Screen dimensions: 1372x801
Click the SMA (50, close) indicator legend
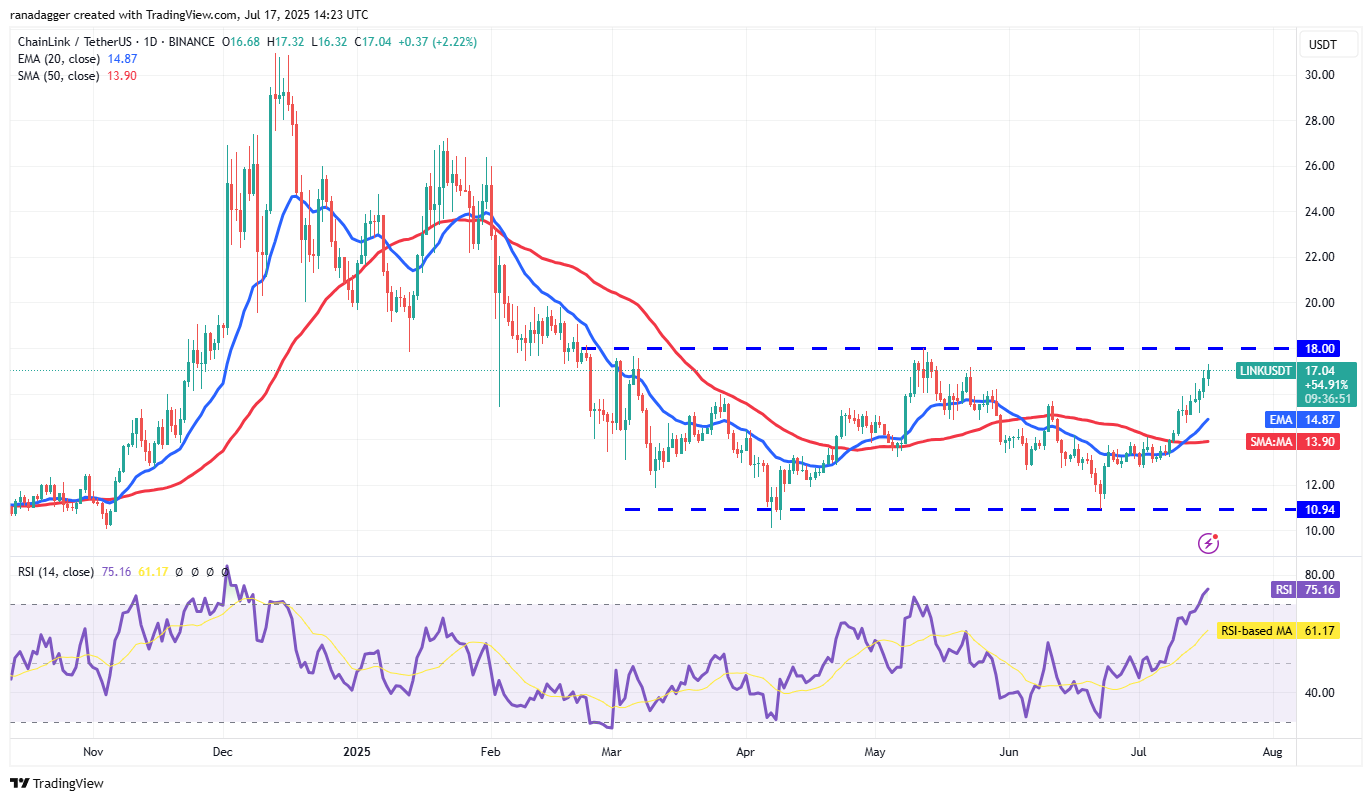[x=58, y=76]
